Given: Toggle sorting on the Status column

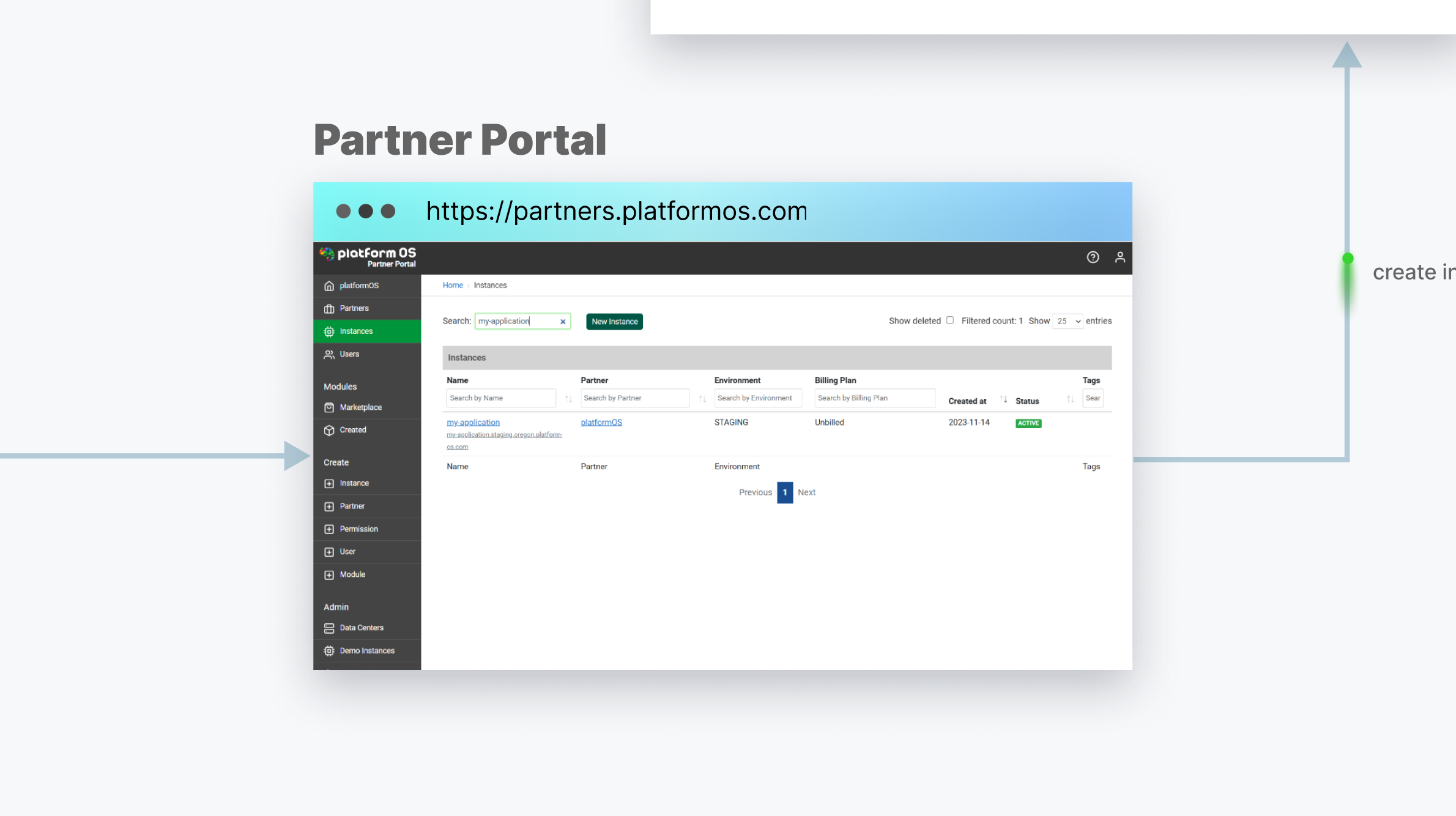Looking at the screenshot, I should point(1070,398).
